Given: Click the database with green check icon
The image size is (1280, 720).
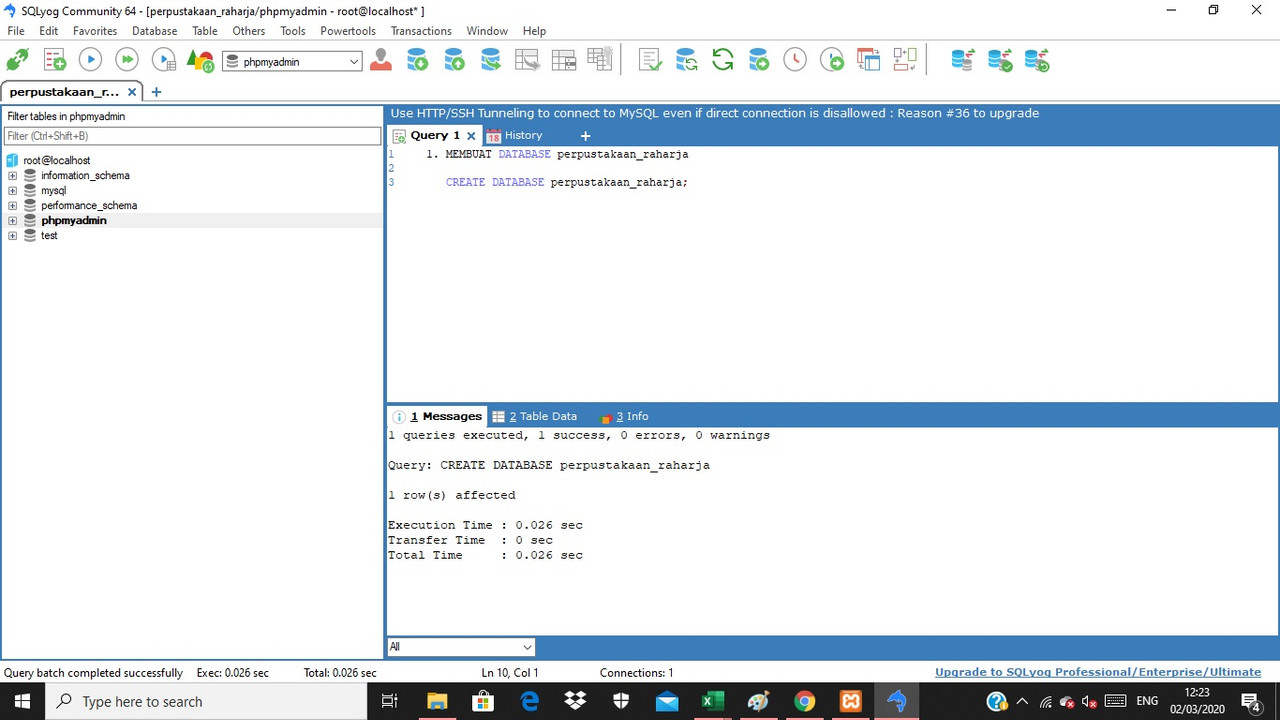Looking at the screenshot, I should coord(1000,60).
